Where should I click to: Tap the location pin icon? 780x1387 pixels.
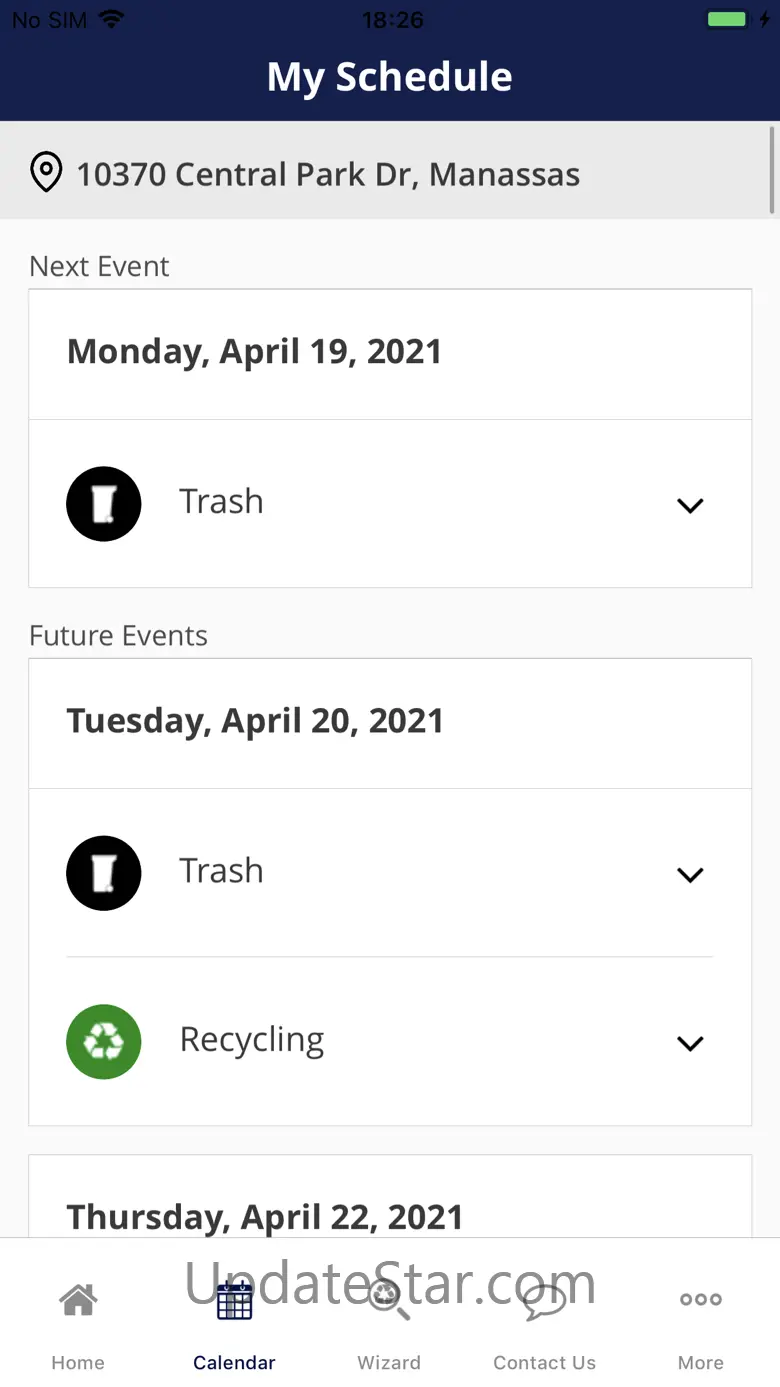(46, 173)
